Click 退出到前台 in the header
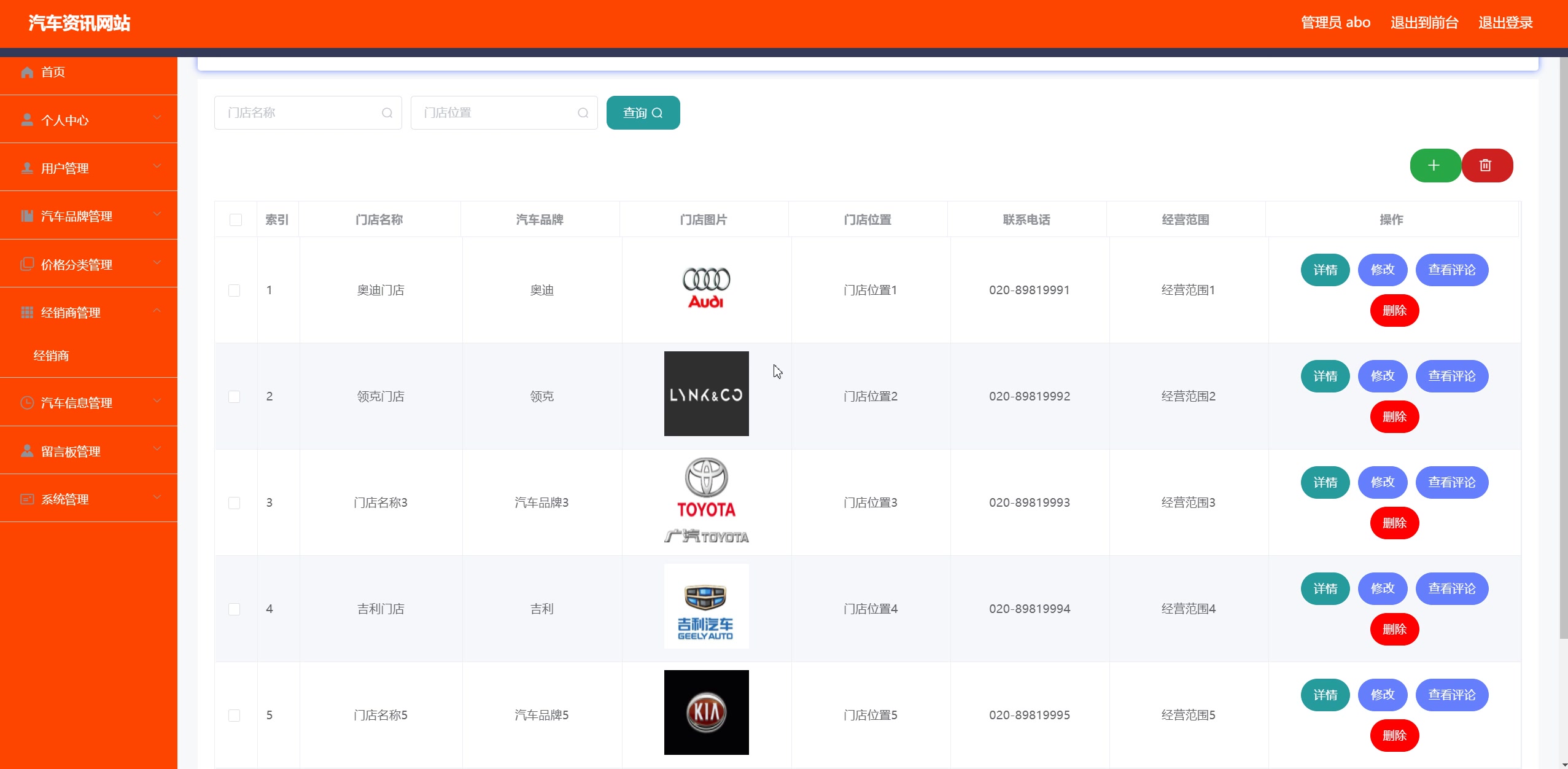The height and width of the screenshot is (769, 1568). click(x=1424, y=23)
